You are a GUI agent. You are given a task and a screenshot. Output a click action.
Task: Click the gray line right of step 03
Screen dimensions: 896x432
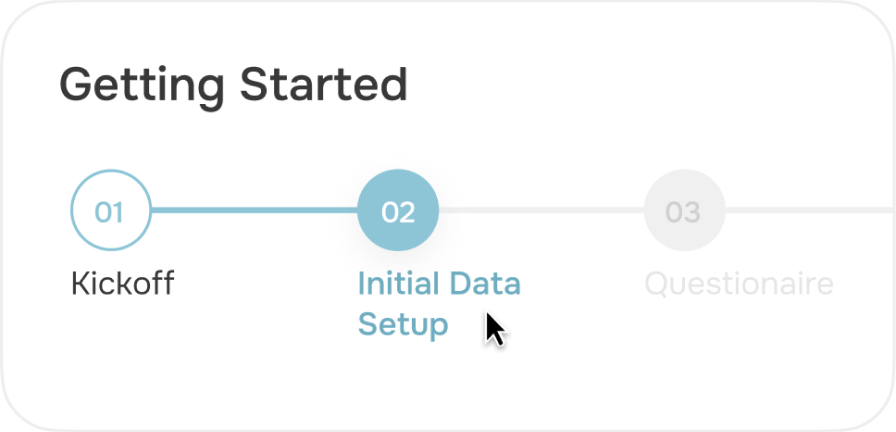click(x=808, y=211)
